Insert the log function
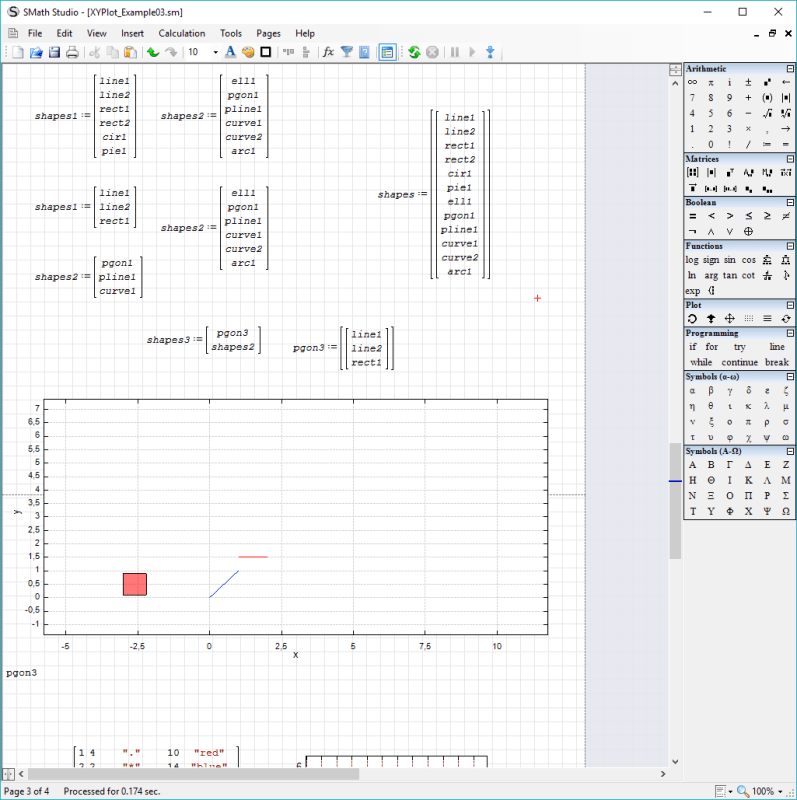 coord(692,260)
